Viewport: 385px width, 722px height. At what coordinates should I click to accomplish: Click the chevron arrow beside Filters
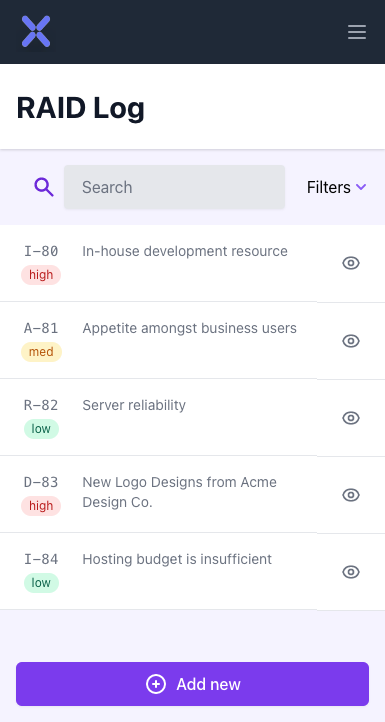coord(361,187)
